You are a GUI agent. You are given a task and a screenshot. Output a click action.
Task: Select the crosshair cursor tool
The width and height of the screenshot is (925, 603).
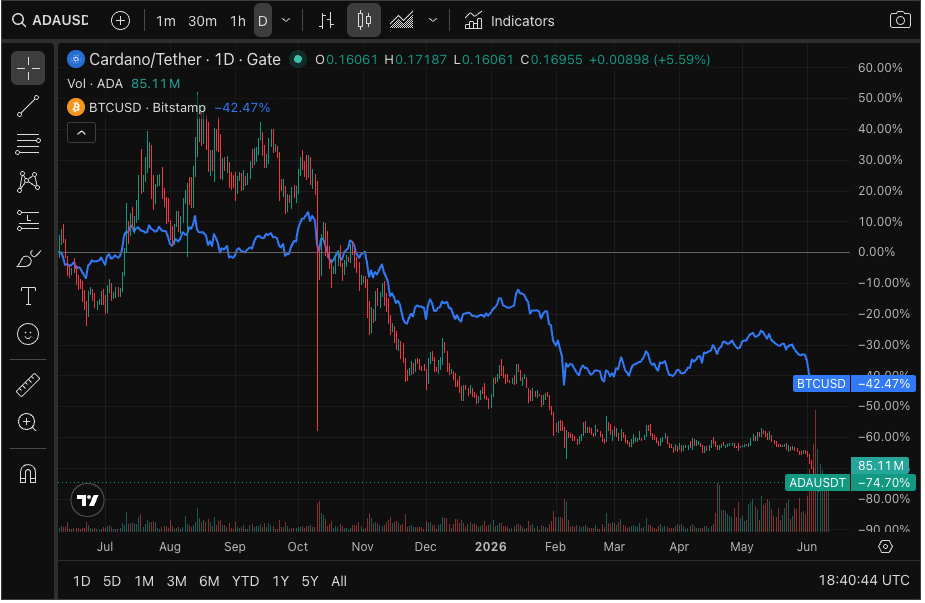point(28,68)
